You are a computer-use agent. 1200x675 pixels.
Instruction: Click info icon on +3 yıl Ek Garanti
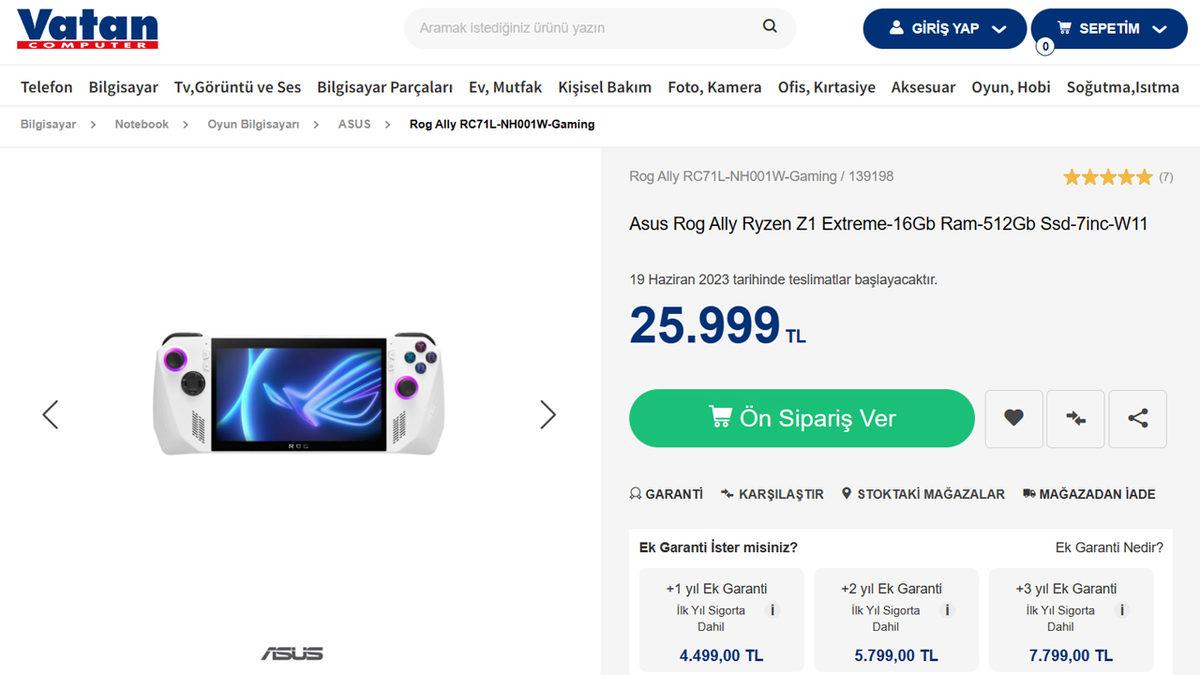[x=1121, y=609]
